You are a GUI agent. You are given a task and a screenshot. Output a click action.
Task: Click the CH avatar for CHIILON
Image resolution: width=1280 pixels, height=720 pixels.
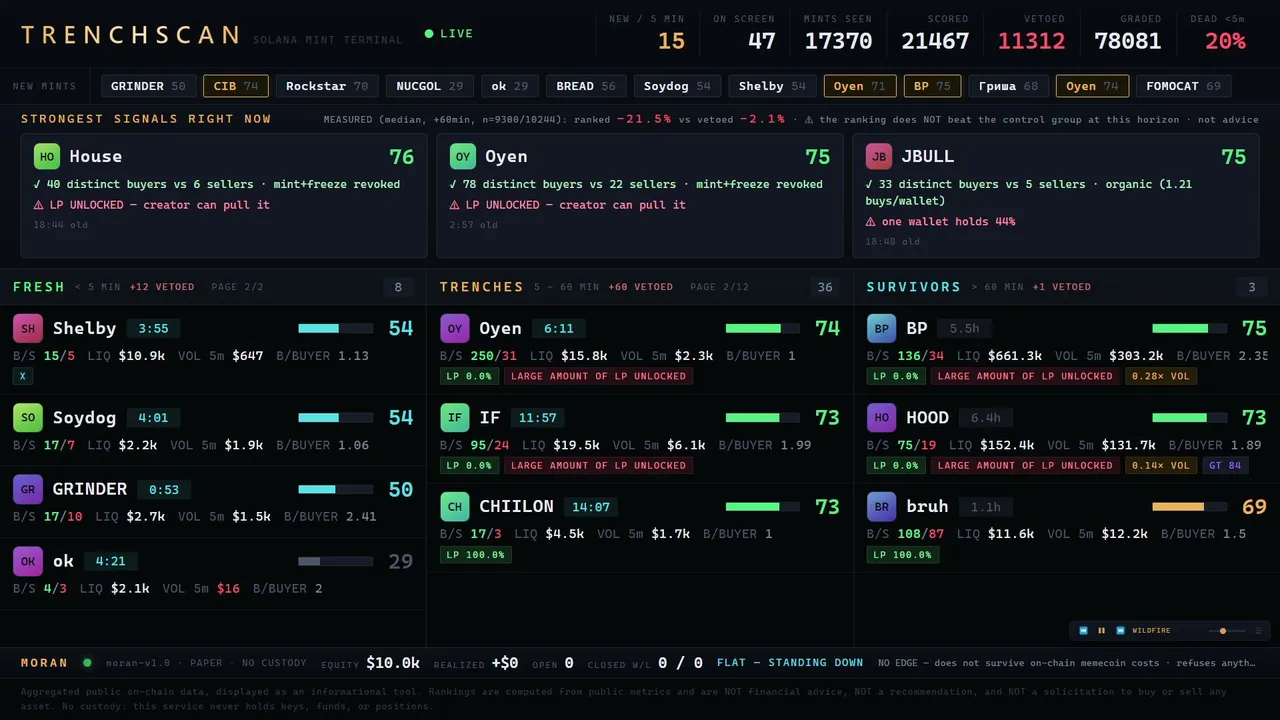pyautogui.click(x=455, y=506)
